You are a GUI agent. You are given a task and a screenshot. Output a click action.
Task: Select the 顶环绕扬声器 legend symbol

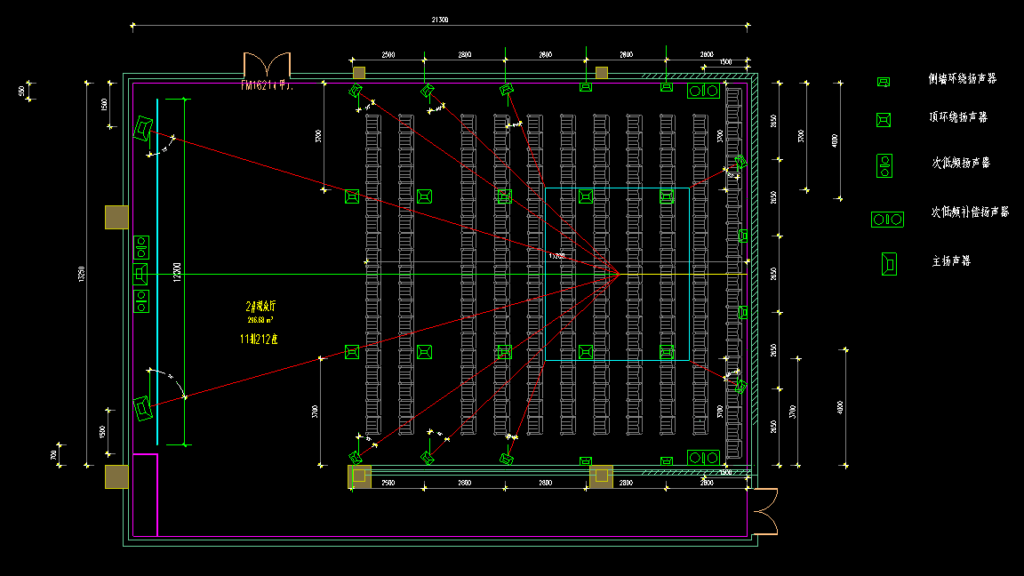[x=881, y=120]
